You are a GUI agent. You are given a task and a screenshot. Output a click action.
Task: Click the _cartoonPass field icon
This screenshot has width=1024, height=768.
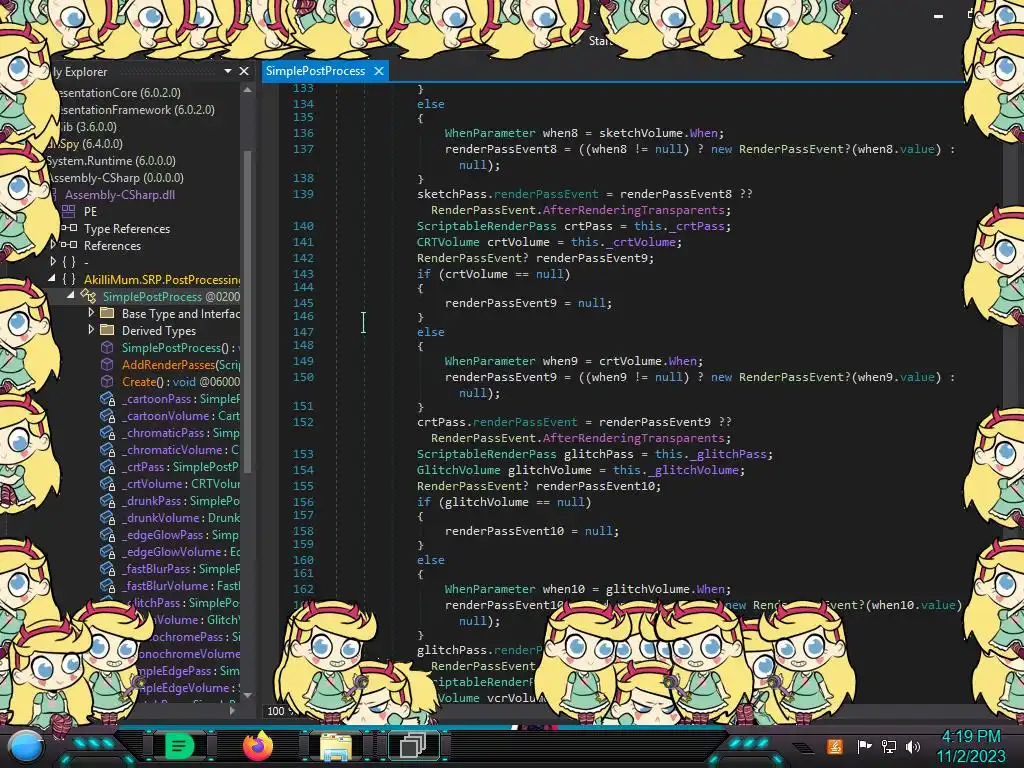(108, 399)
